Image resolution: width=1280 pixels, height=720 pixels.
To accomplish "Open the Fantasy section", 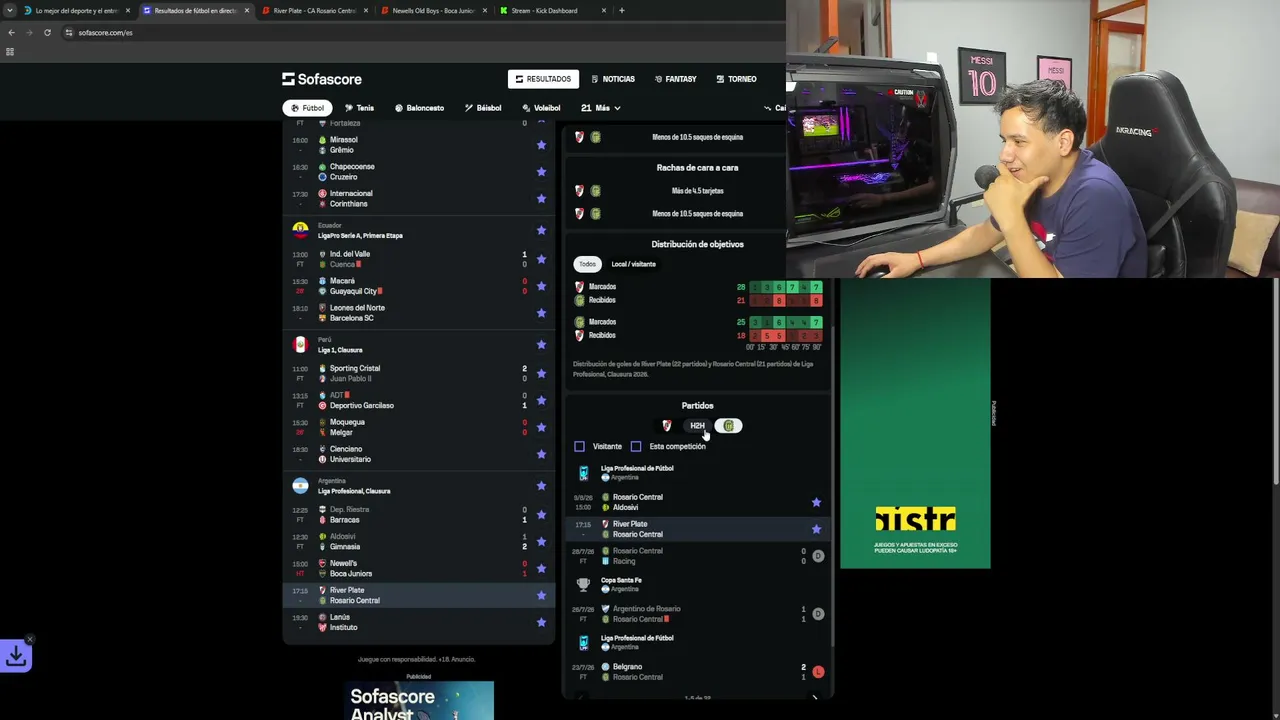I will pyautogui.click(x=676, y=79).
